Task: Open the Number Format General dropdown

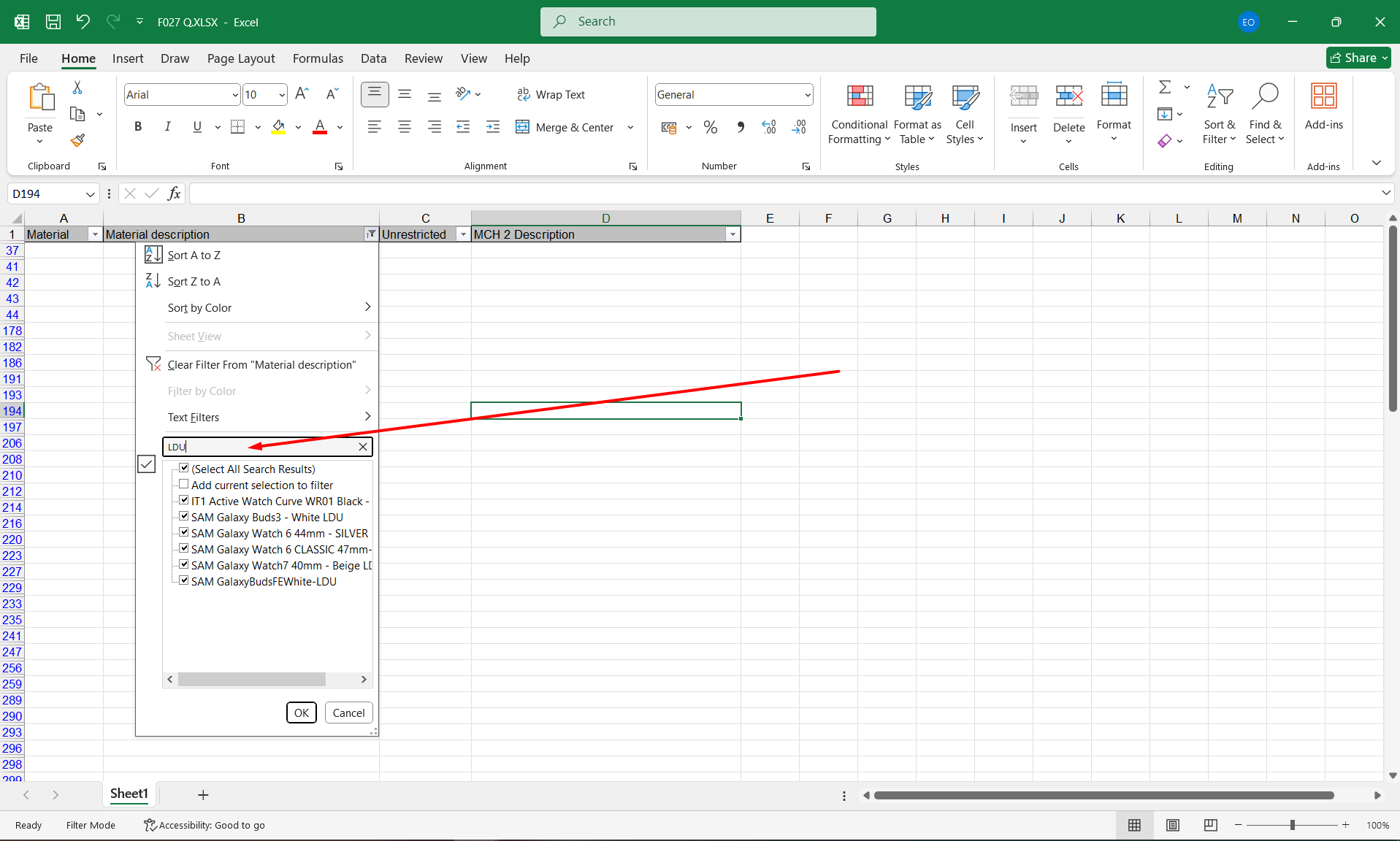Action: coord(807,95)
